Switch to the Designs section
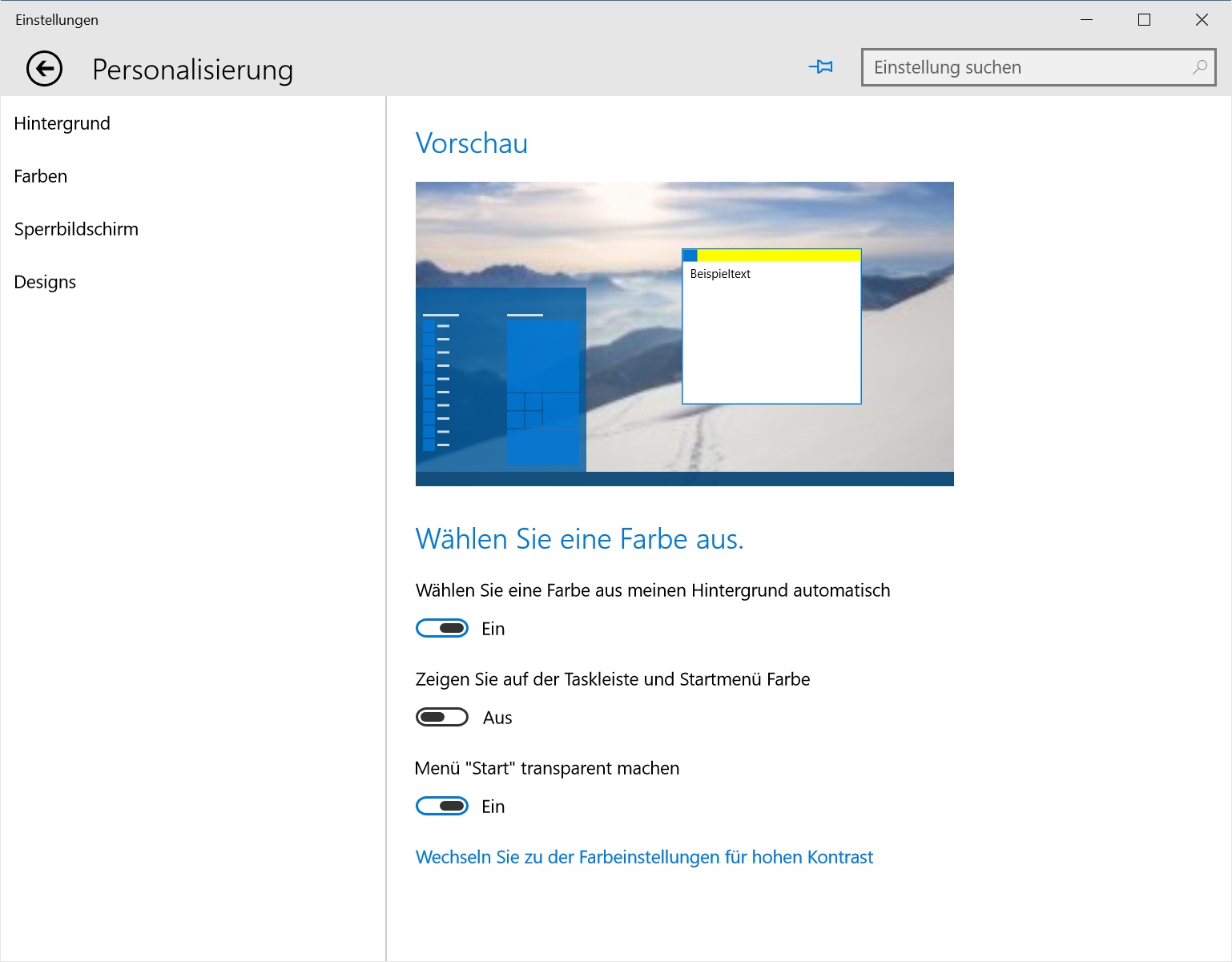1232x962 pixels. (x=45, y=282)
